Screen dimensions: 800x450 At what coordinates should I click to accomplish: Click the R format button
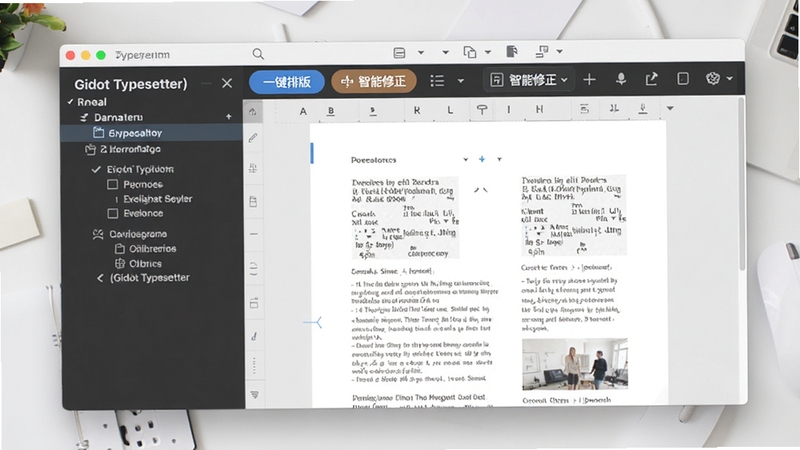417,110
